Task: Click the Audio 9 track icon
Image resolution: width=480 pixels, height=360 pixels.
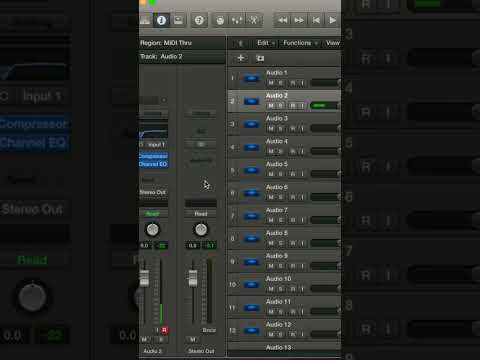Action: [252, 262]
